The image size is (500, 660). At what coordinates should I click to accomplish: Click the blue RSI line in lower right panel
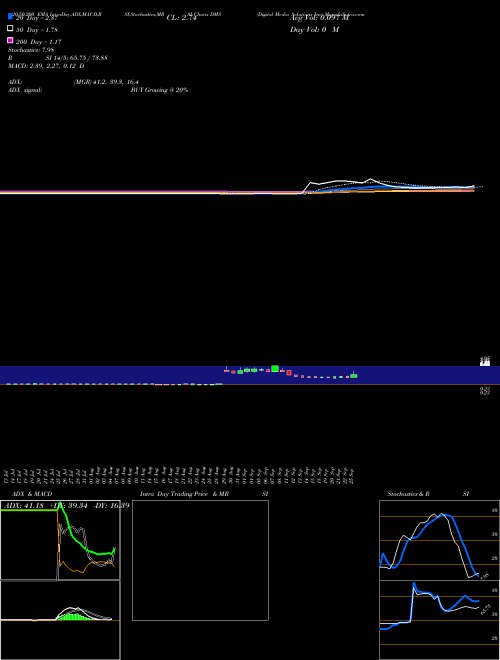pyautogui.click(x=455, y=605)
